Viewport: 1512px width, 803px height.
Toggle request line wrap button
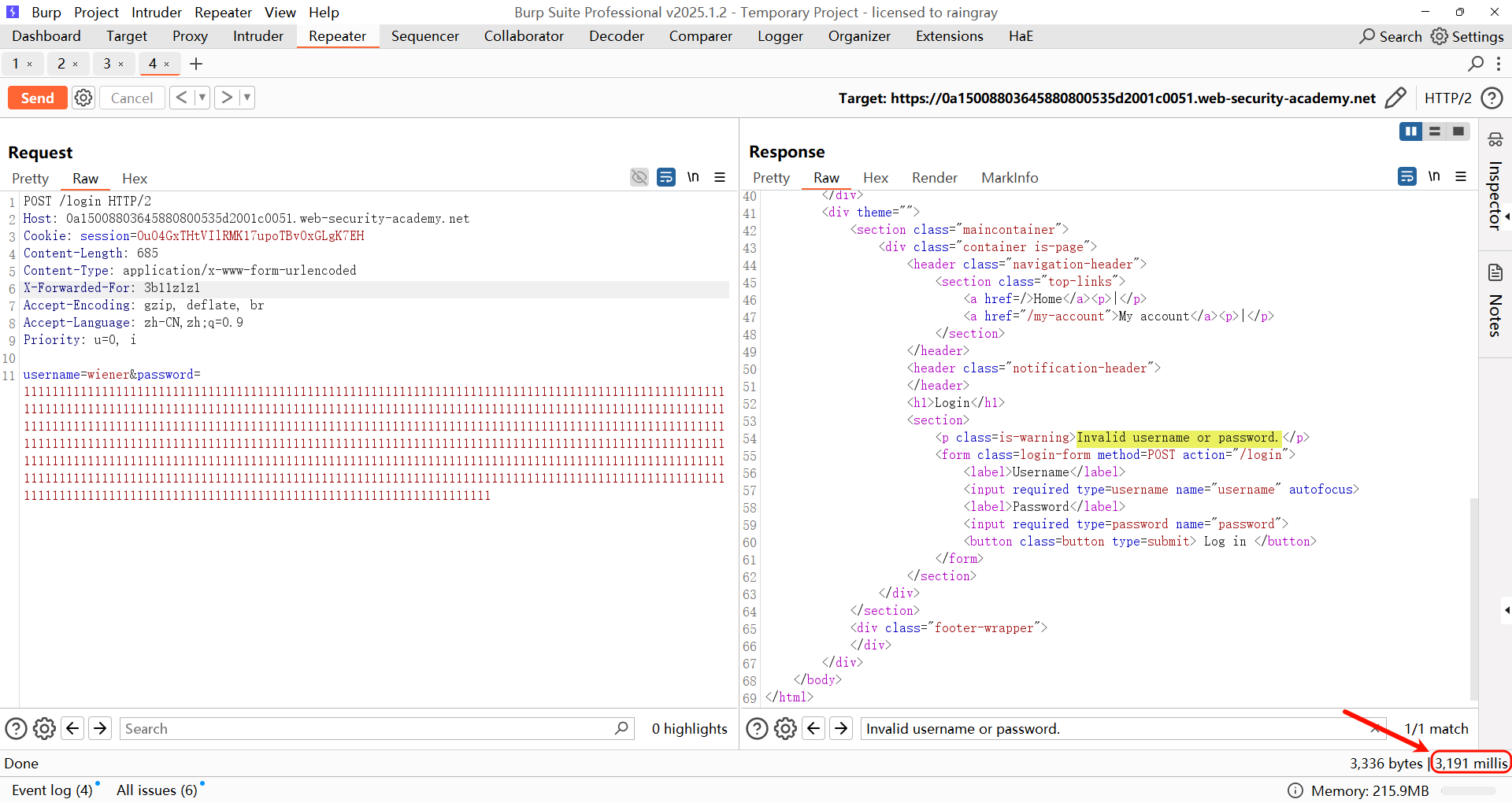[x=666, y=177]
